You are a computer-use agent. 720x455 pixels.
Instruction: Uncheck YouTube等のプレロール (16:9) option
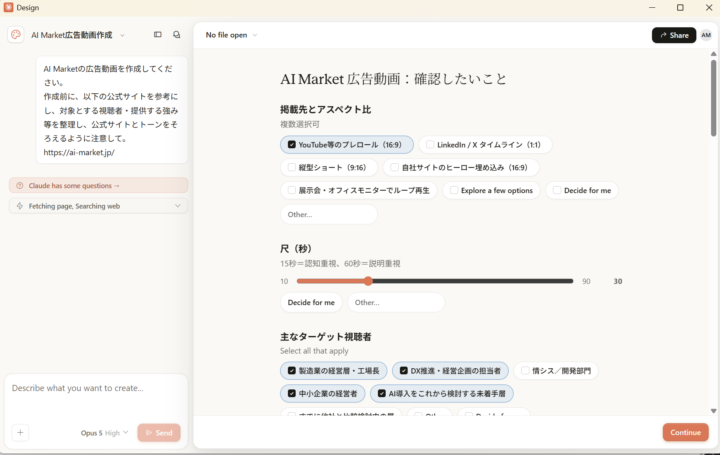[347, 145]
